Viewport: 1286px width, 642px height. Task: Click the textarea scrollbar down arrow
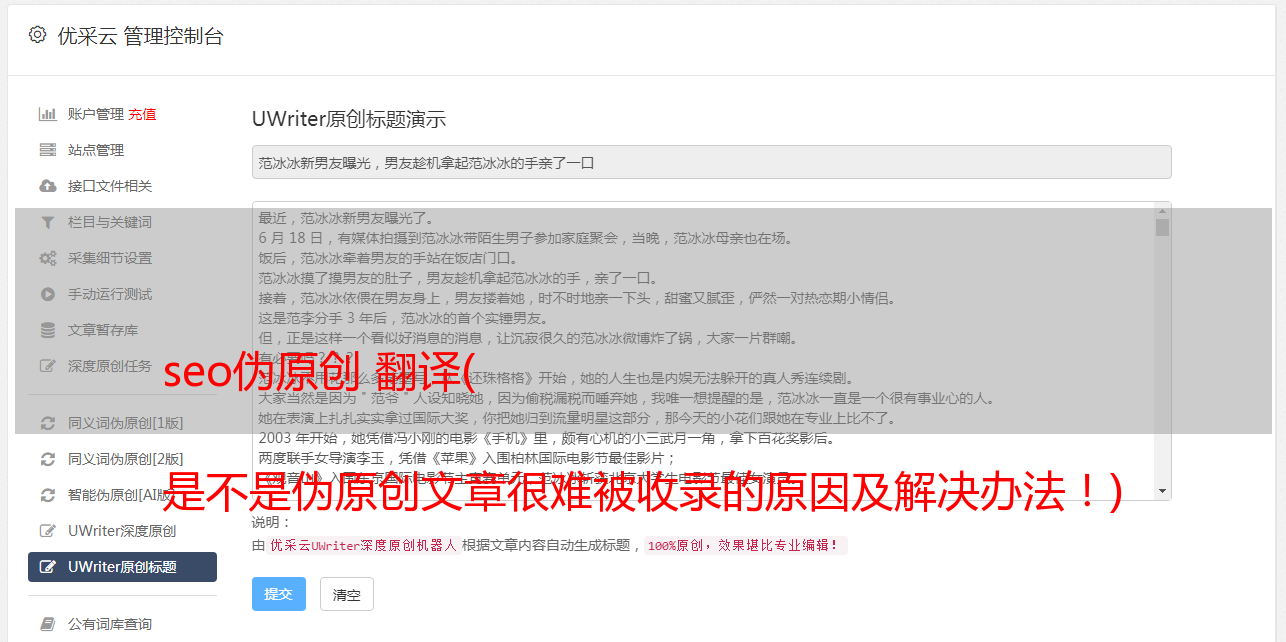point(1162,491)
